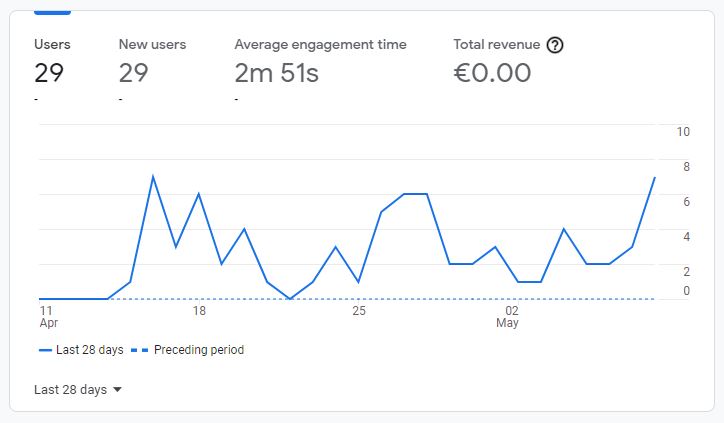Click the 11 Apr axis date label
724x423 pixels.
pos(48,316)
